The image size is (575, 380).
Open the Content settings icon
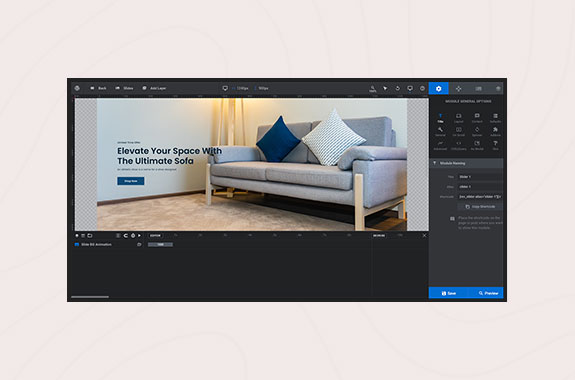coord(477,118)
